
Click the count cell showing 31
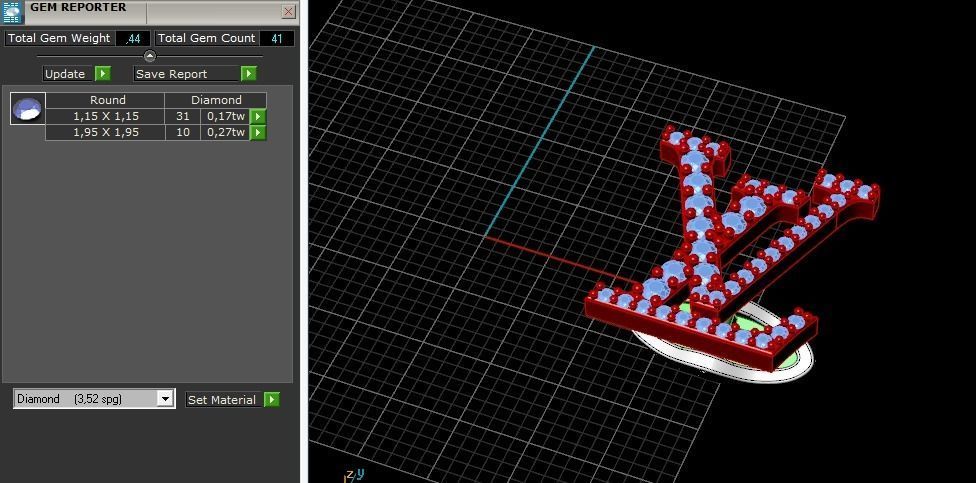click(x=182, y=116)
